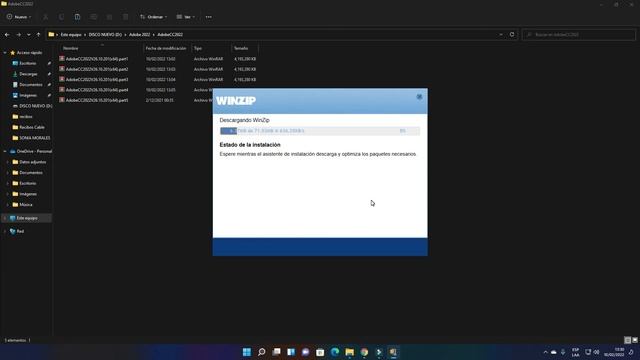
Task: Open Google Chrome from the taskbar
Action: point(364,352)
